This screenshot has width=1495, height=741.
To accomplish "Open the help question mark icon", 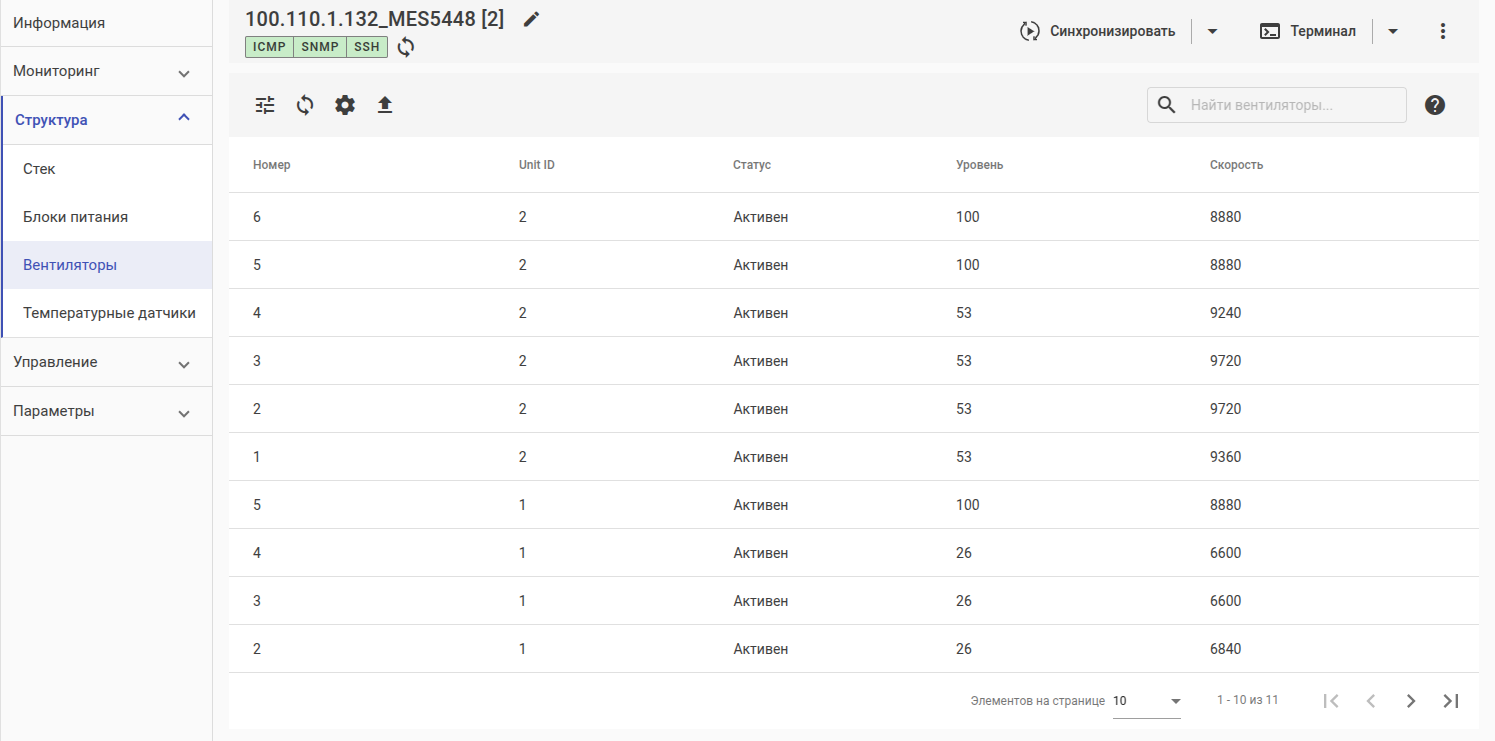I will pos(1435,105).
